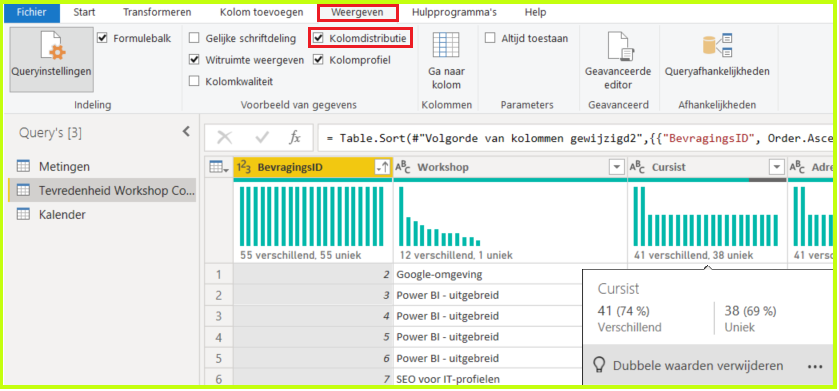Viewport: 839px width, 391px height.
Task: Click the fx function icon
Action: (x=295, y=138)
